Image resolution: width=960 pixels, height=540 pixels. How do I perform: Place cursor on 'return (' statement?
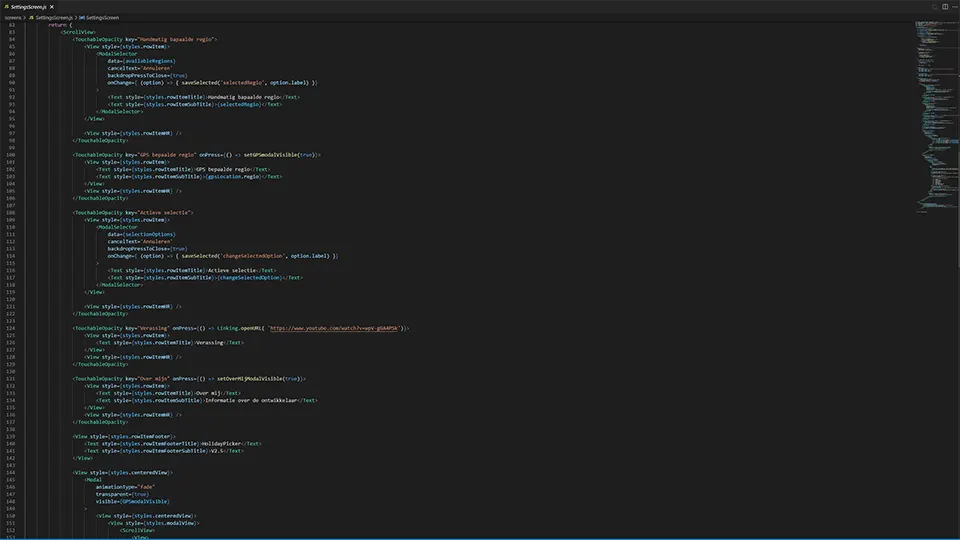pyautogui.click(x=60, y=25)
